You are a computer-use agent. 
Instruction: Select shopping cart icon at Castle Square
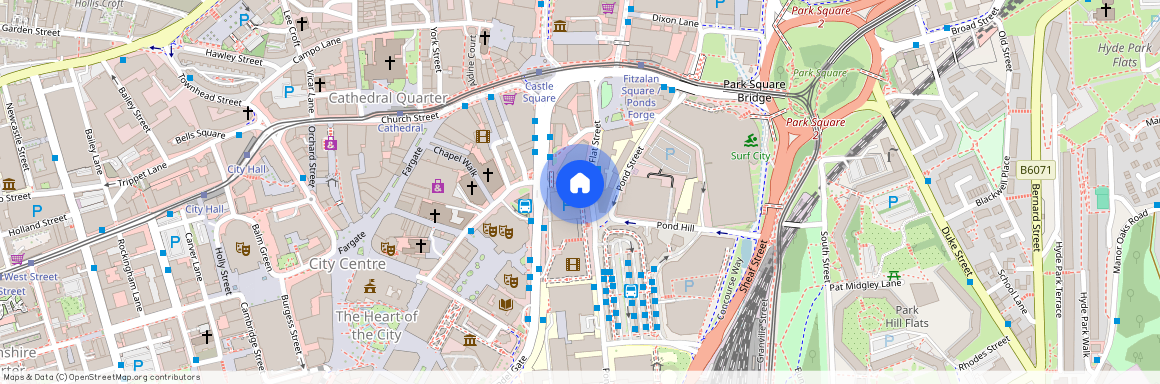click(x=509, y=98)
